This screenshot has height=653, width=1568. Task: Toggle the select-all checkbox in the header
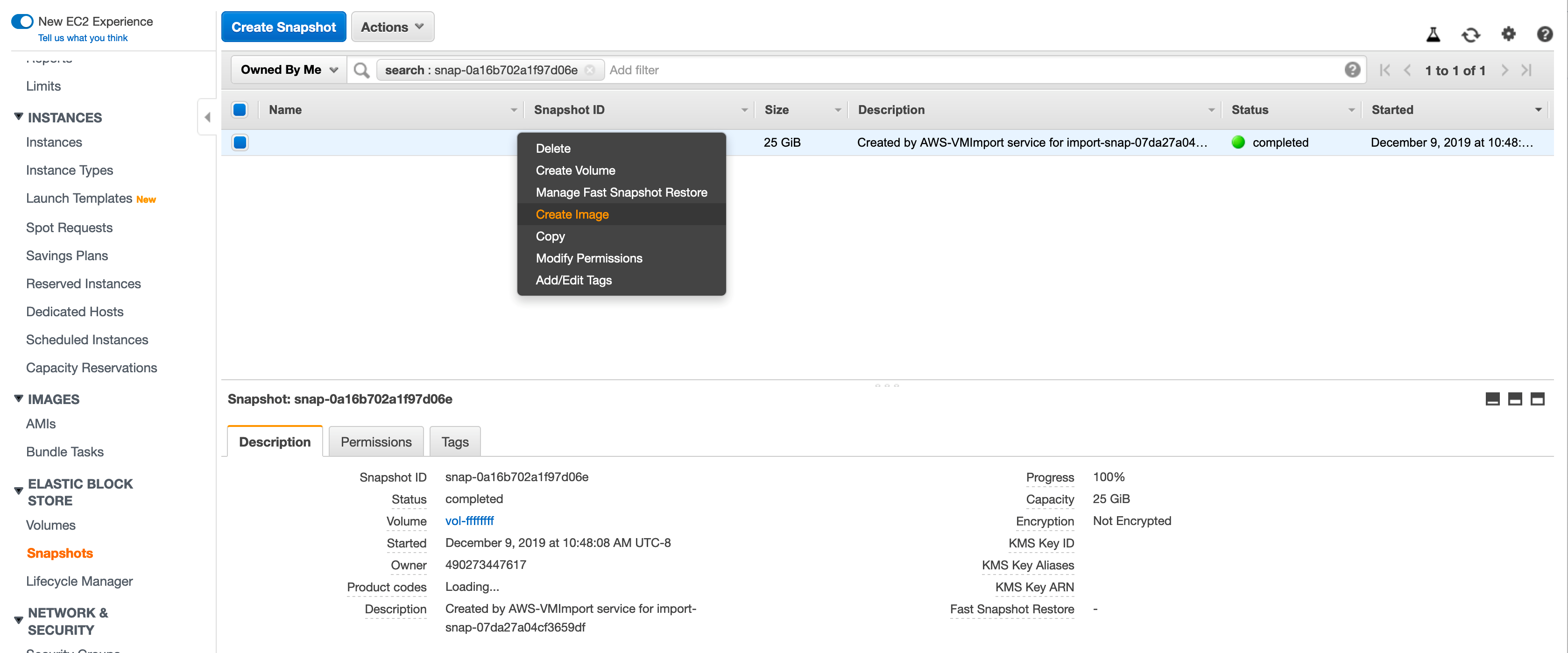[240, 110]
